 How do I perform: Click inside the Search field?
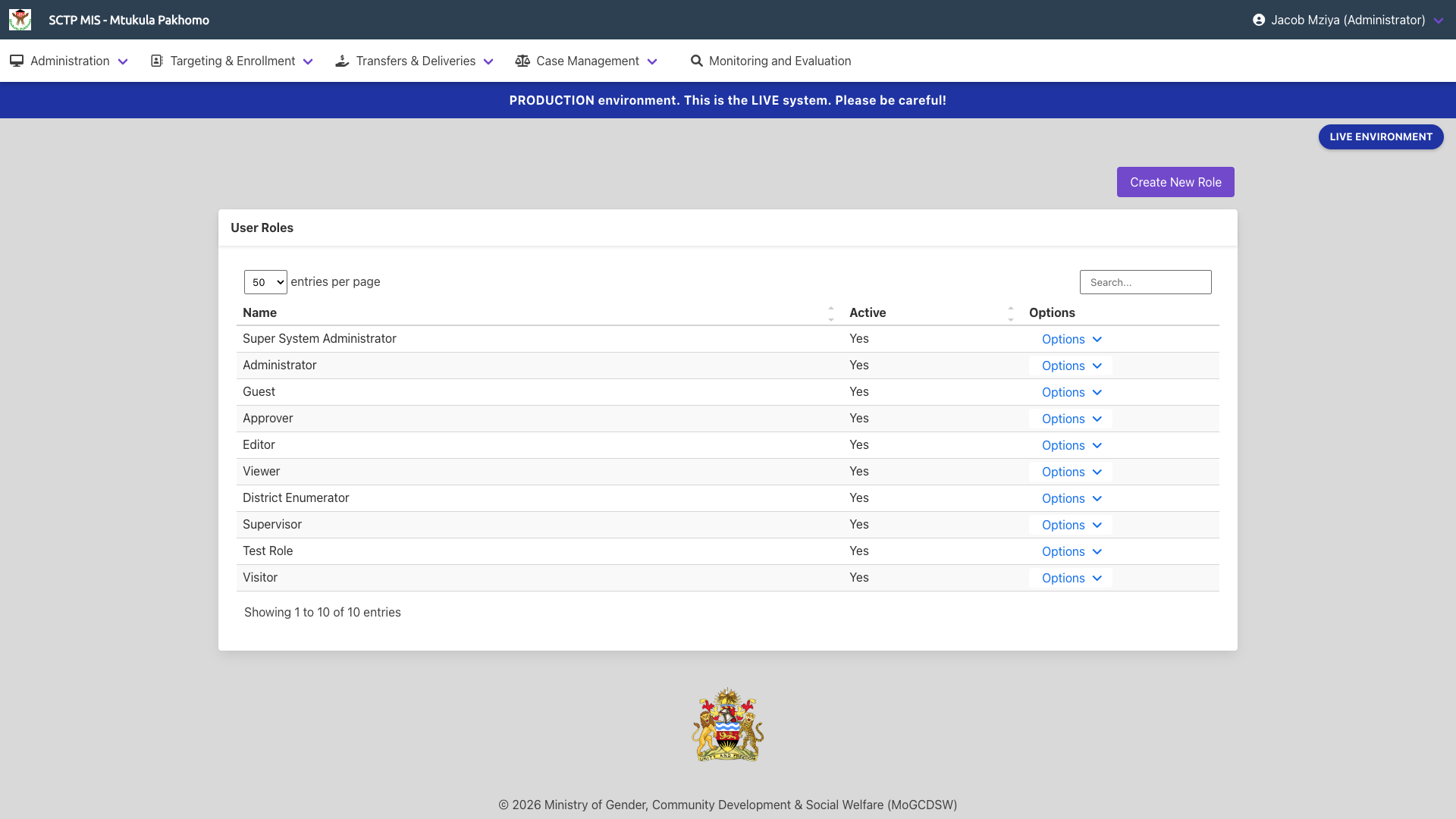(x=1145, y=281)
